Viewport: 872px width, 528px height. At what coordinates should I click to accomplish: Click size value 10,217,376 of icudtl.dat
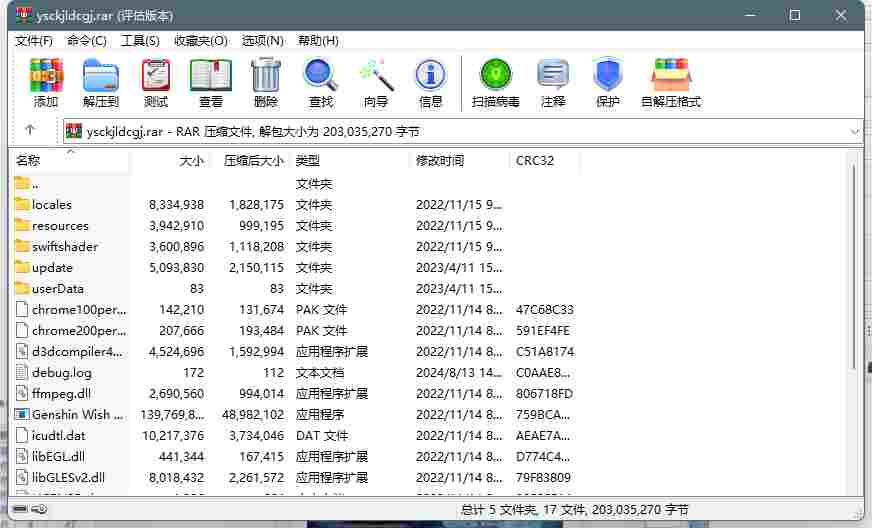[172, 435]
